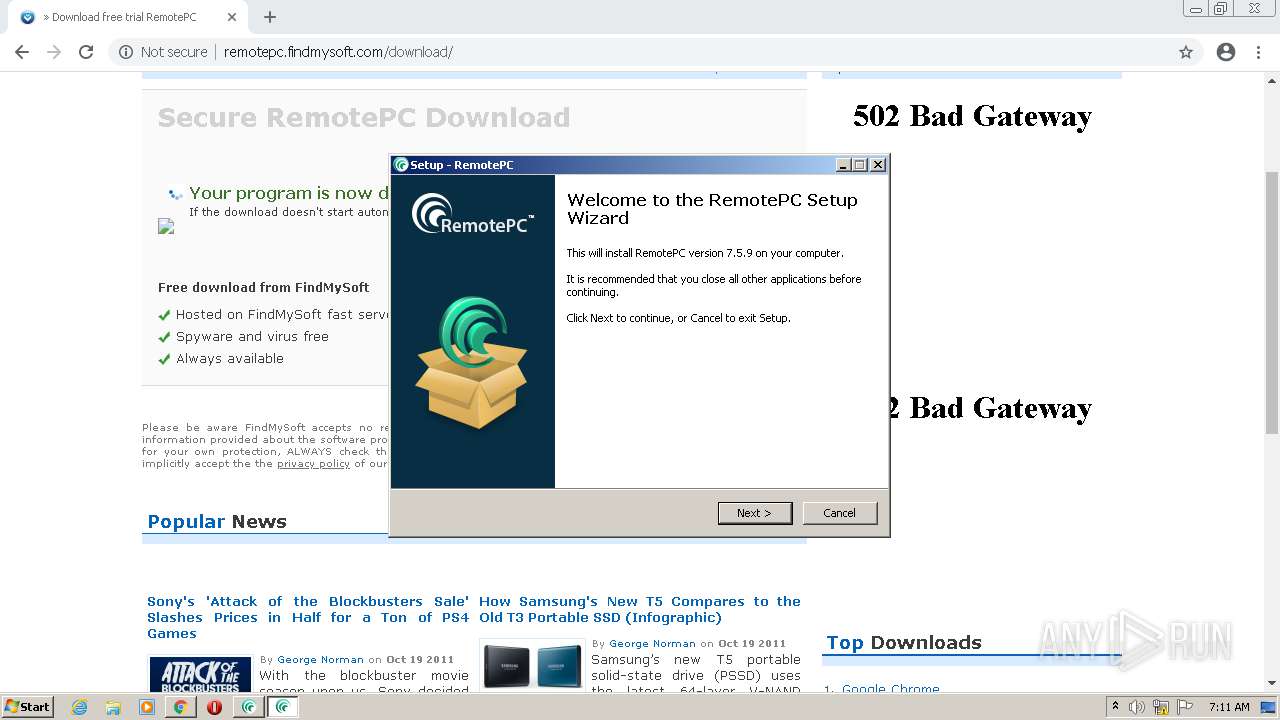Image resolution: width=1280 pixels, height=720 pixels.
Task: Click 'Free download from FindMySoft' text
Action: point(263,287)
